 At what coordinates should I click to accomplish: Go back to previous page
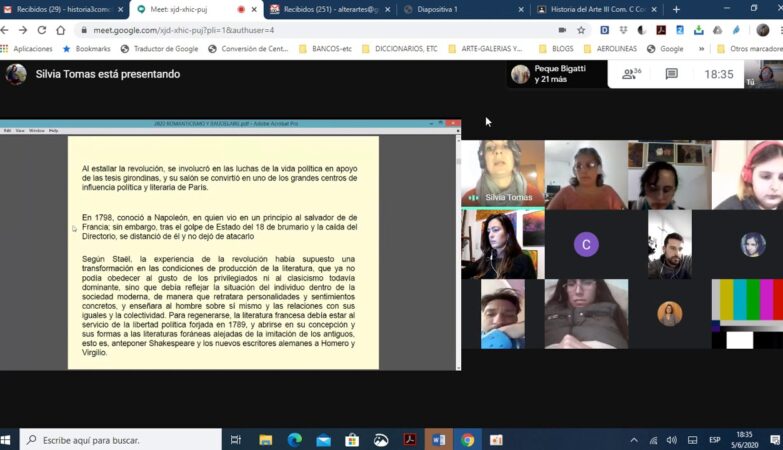5,30
